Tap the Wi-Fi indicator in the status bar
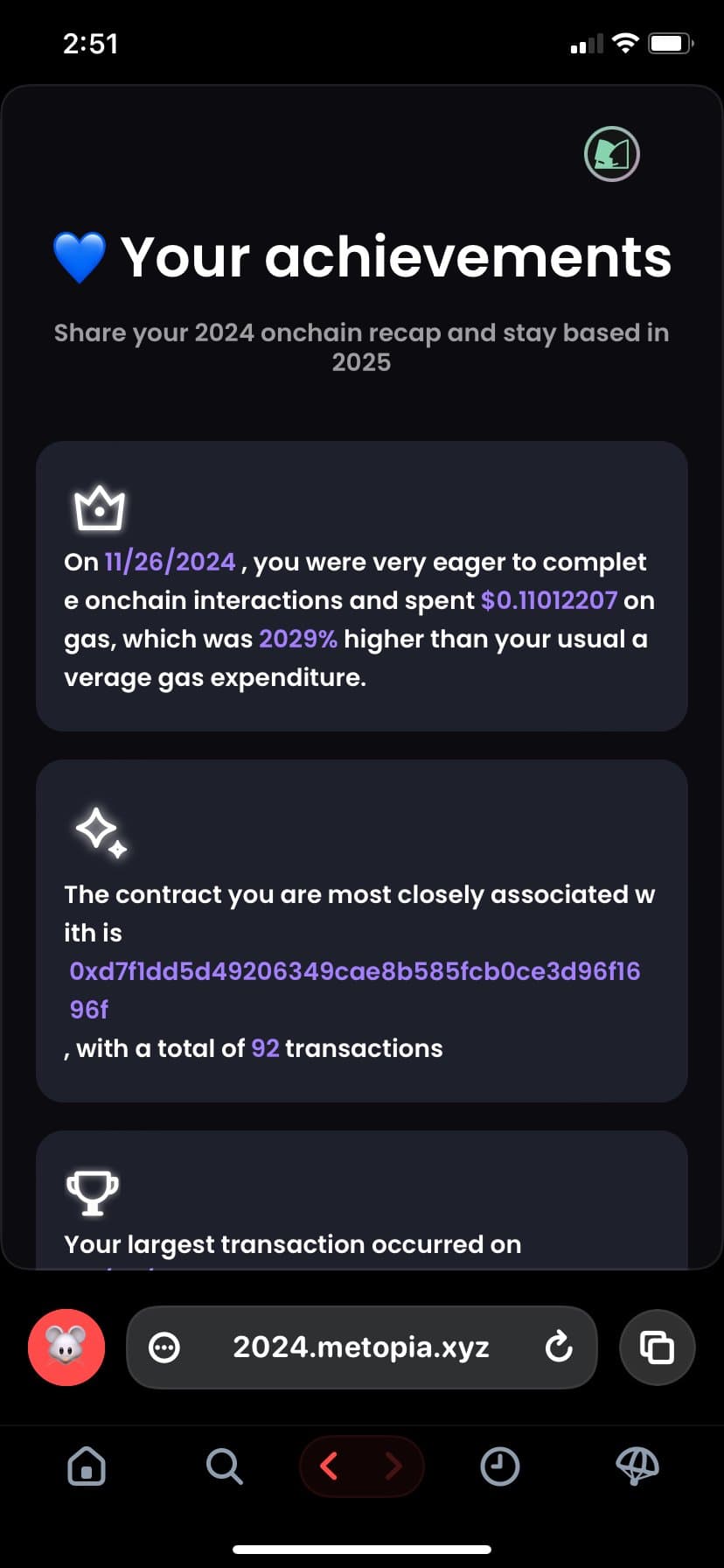 coord(626,42)
